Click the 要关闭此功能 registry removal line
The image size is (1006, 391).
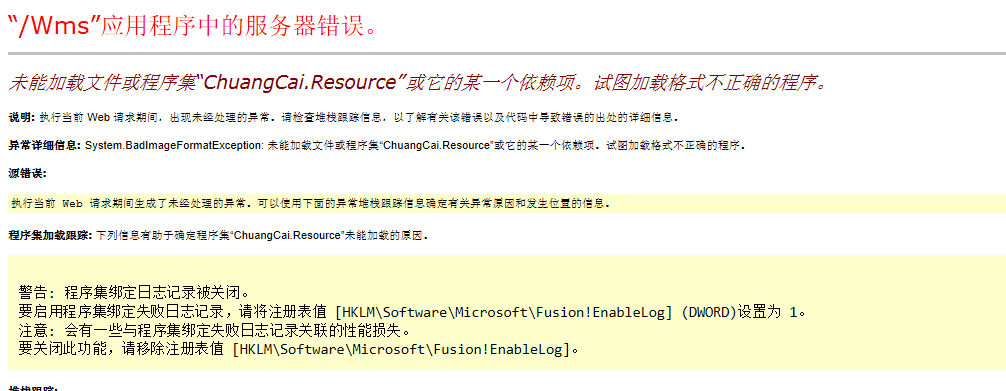point(299,350)
